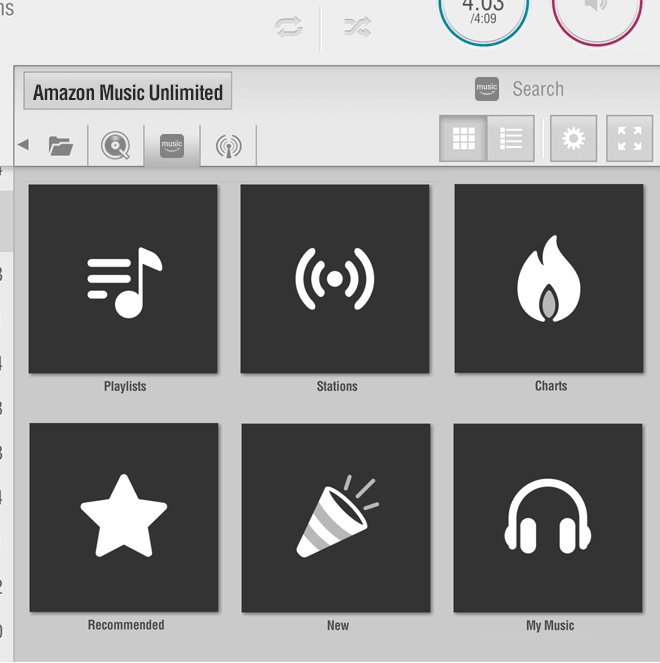660x663 pixels.
Task: Toggle shuffle playback mode
Action: pos(358,28)
